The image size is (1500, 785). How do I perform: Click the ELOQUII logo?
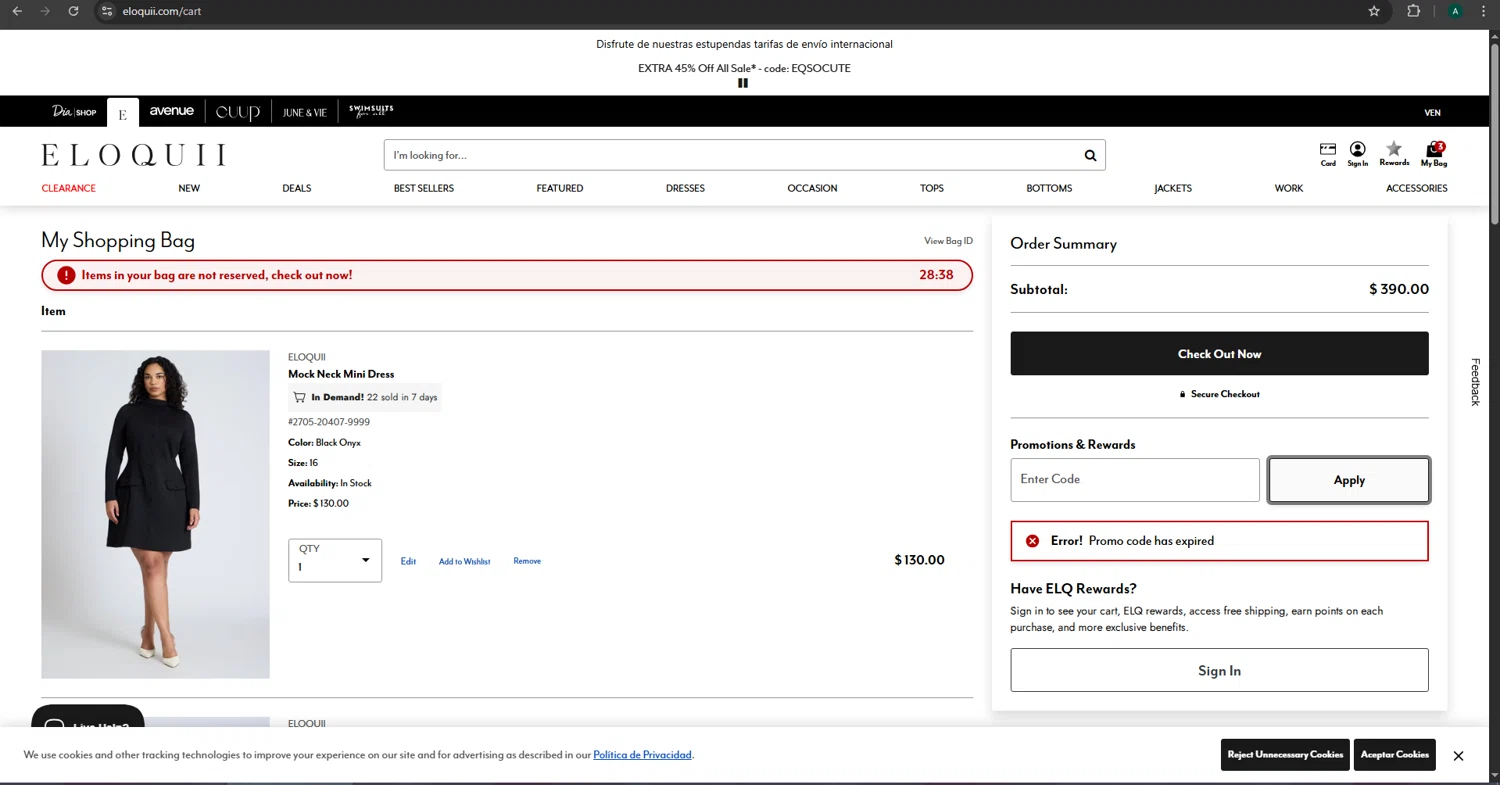[133, 155]
